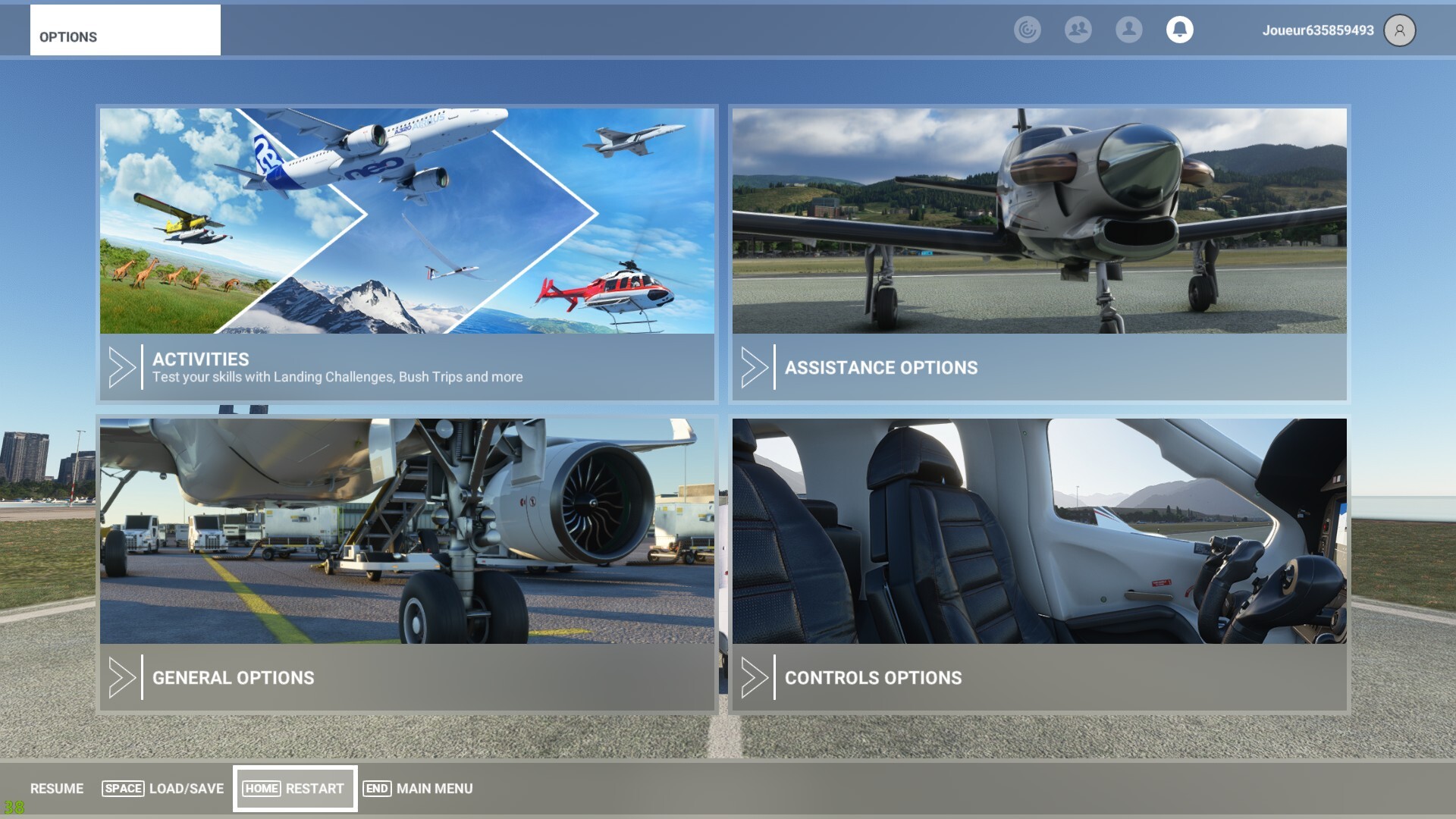This screenshot has width=1456, height=819.
Task: Click the ASSISTANCE OPTIONS label
Action: (880, 368)
